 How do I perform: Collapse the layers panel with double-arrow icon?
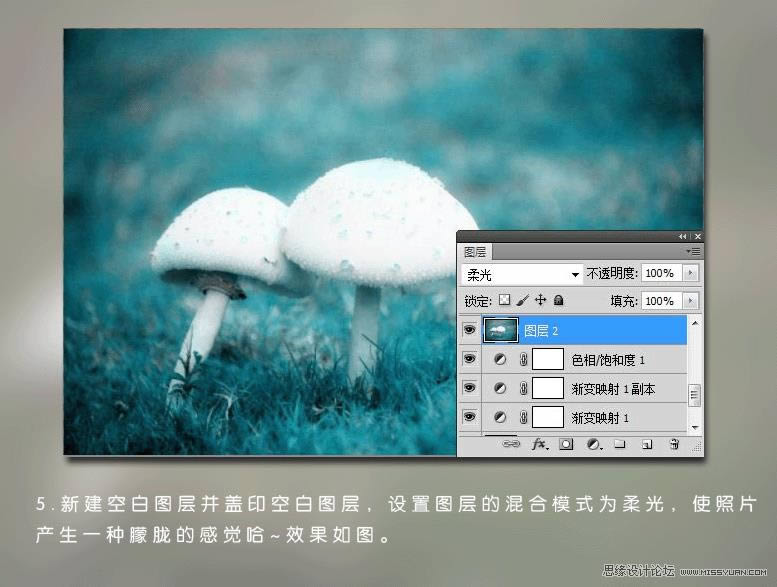click(682, 237)
